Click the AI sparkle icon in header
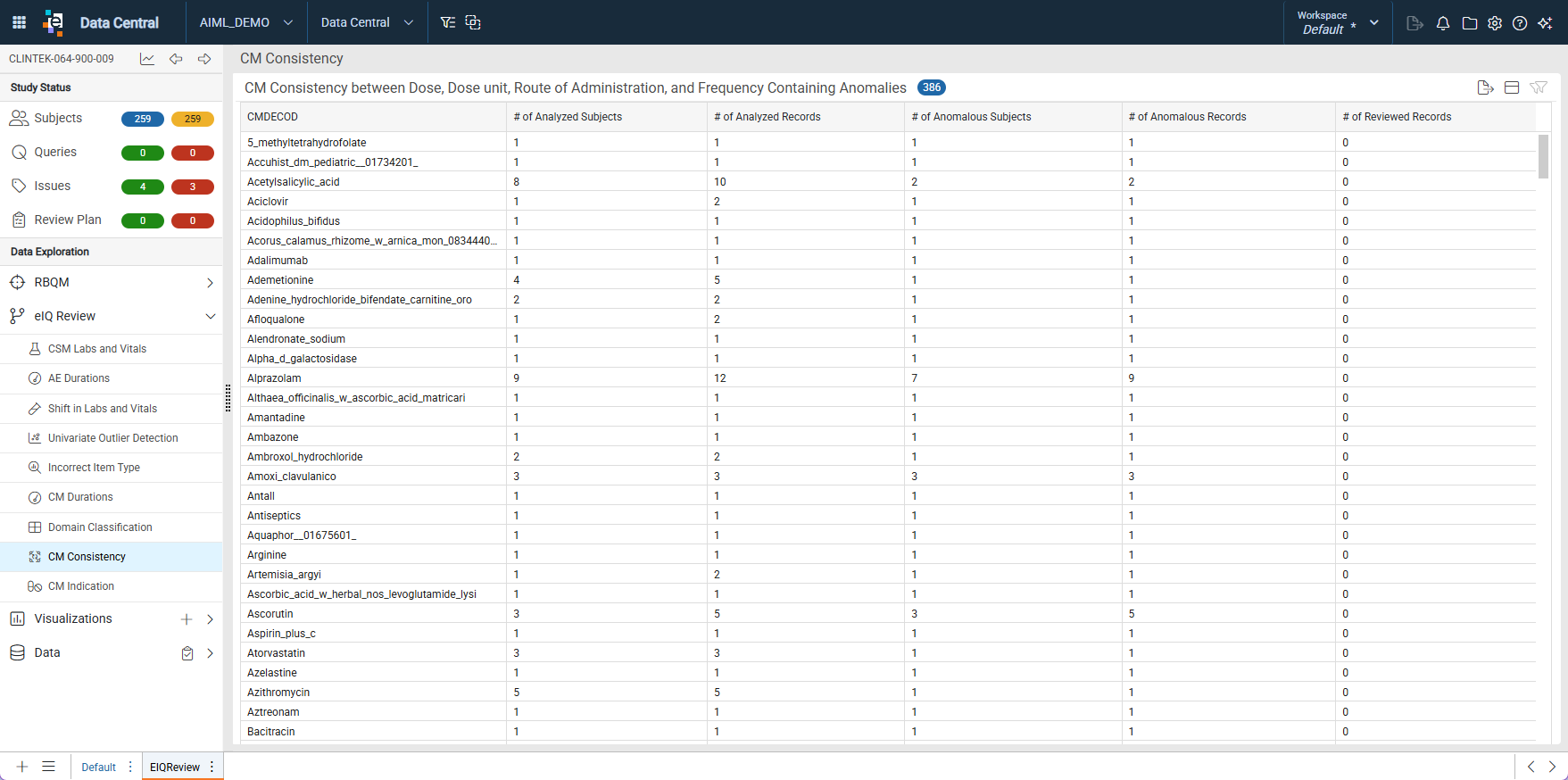This screenshot has width=1568, height=780. coord(1546,23)
